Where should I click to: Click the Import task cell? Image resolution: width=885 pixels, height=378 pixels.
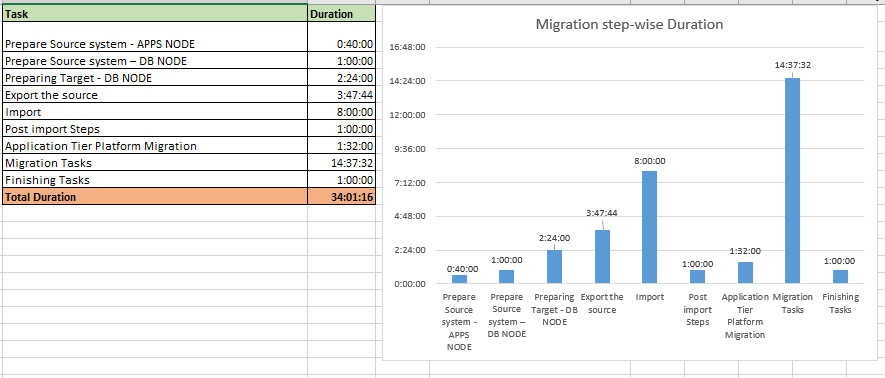tap(155, 112)
